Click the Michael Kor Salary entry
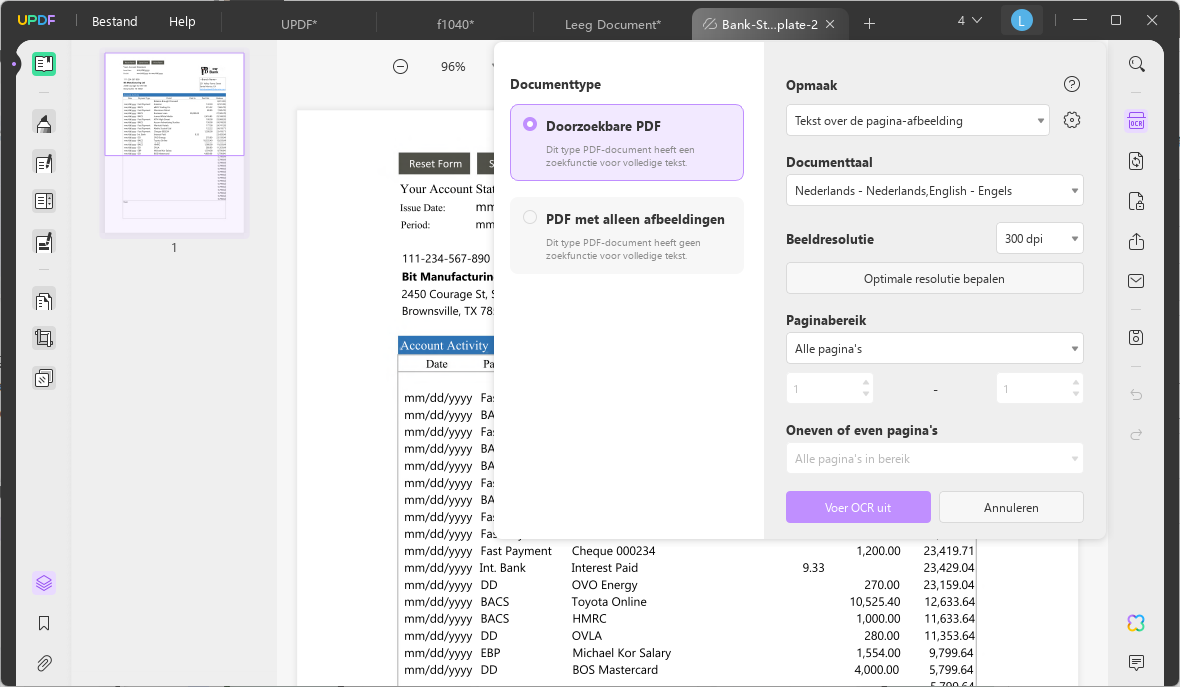Viewport: 1180px width, 687px height. 622,652
